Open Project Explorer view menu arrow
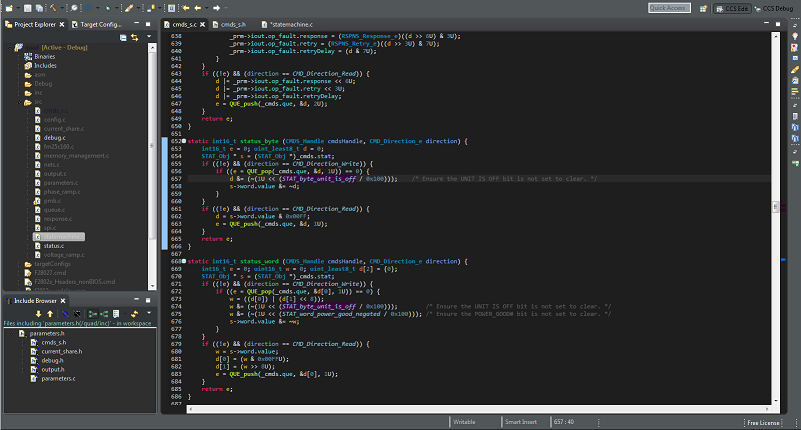This screenshot has height=430, width=801. pyautogui.click(x=149, y=37)
